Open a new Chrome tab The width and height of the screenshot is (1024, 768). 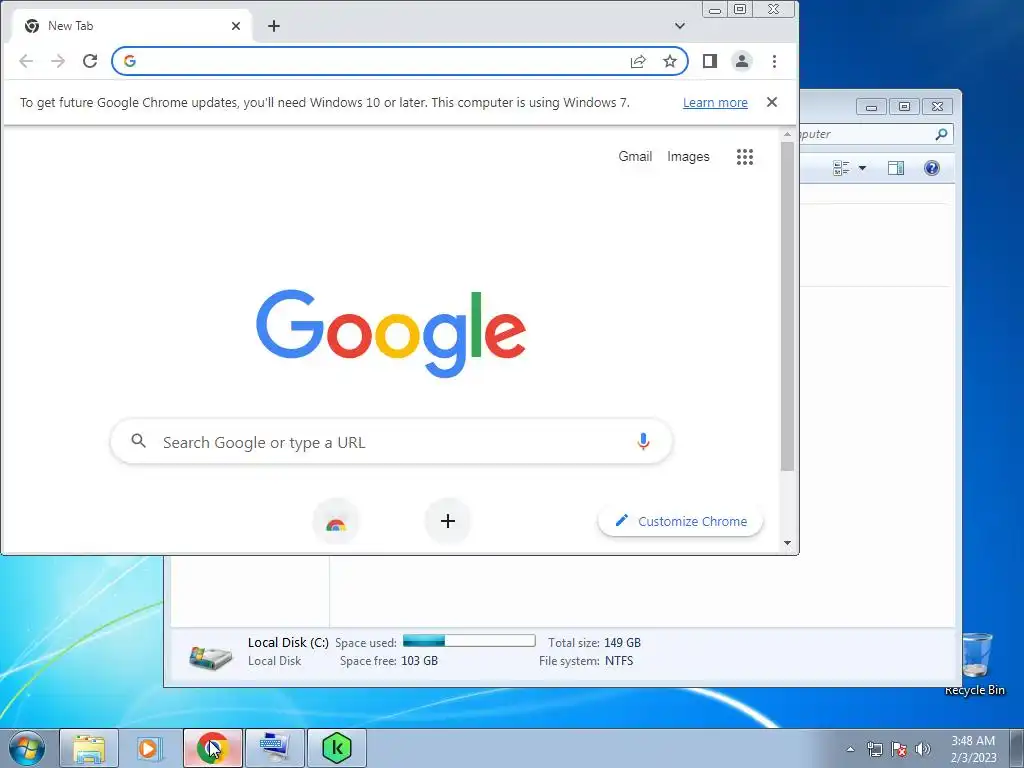pyautogui.click(x=274, y=26)
